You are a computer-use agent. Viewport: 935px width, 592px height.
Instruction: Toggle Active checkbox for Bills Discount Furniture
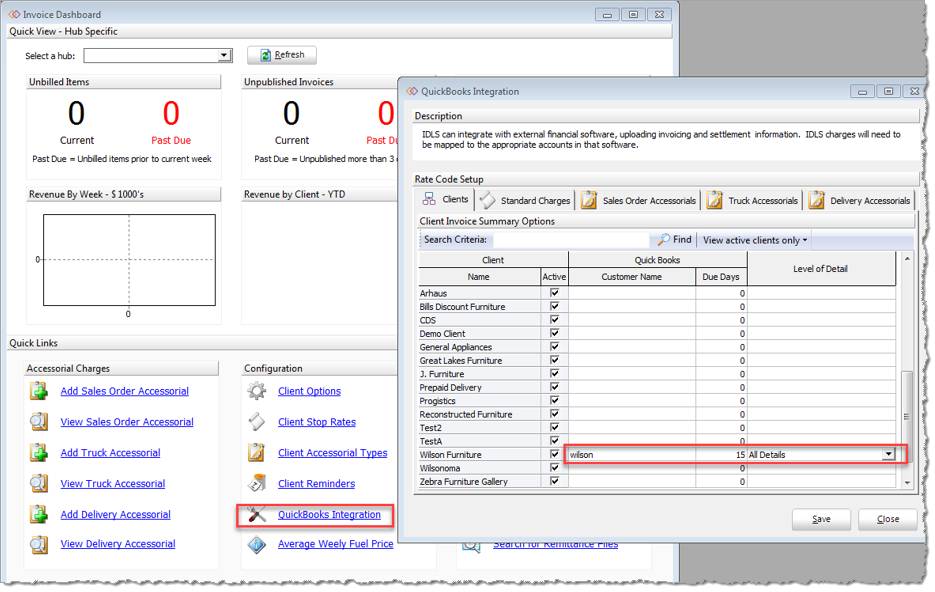click(x=555, y=306)
